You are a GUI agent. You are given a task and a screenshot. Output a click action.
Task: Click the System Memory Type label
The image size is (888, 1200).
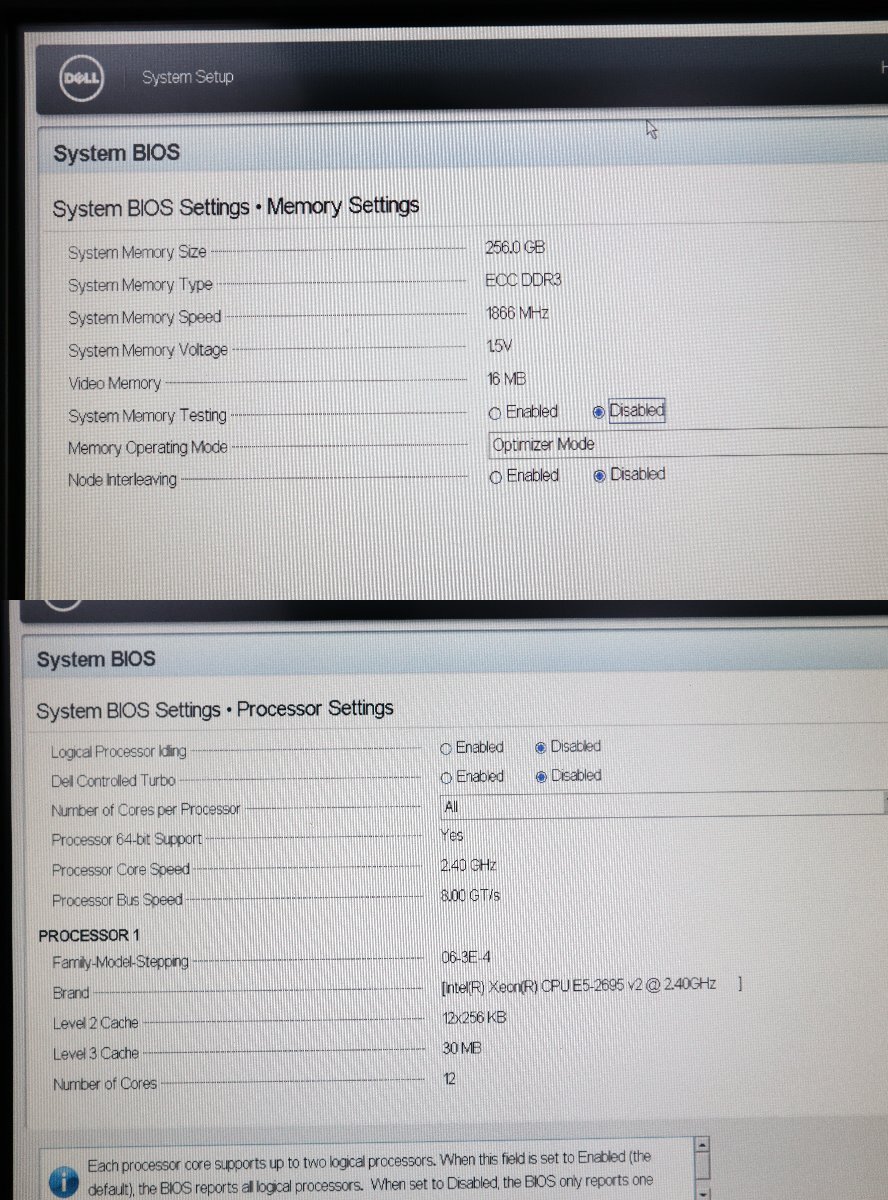click(140, 285)
